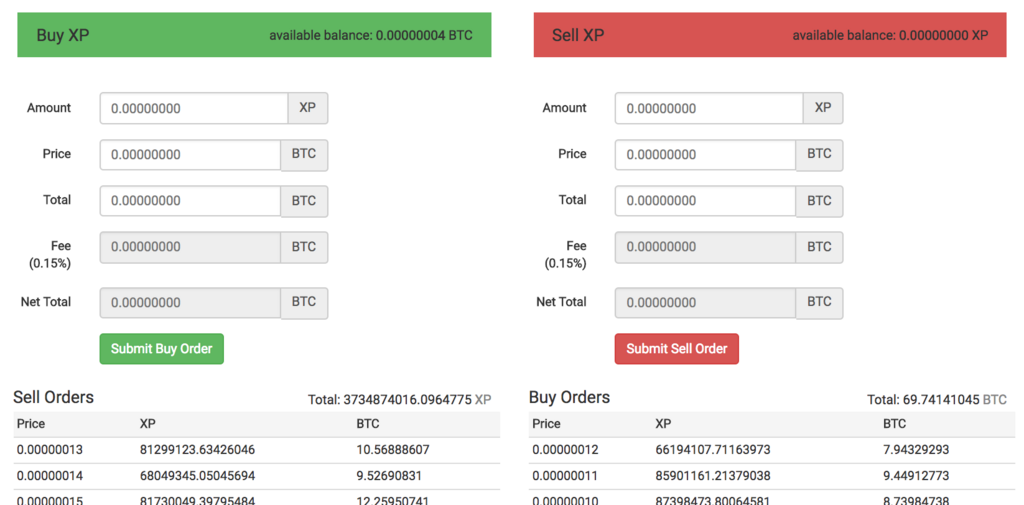Viewport: 1024px width, 505px height.
Task: Click the Buy XP Net Total field
Action: [x=190, y=303]
